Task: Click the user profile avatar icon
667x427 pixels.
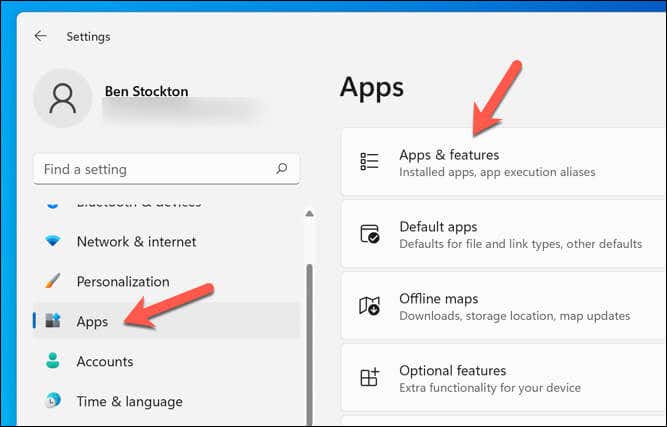Action: pos(63,98)
